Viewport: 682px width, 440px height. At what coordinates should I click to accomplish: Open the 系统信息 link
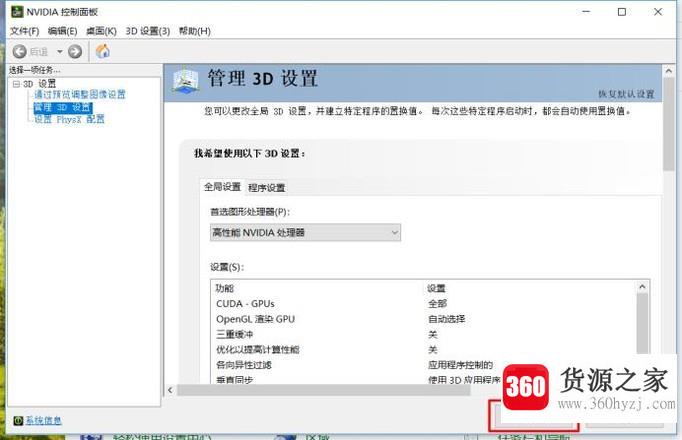[x=43, y=420]
